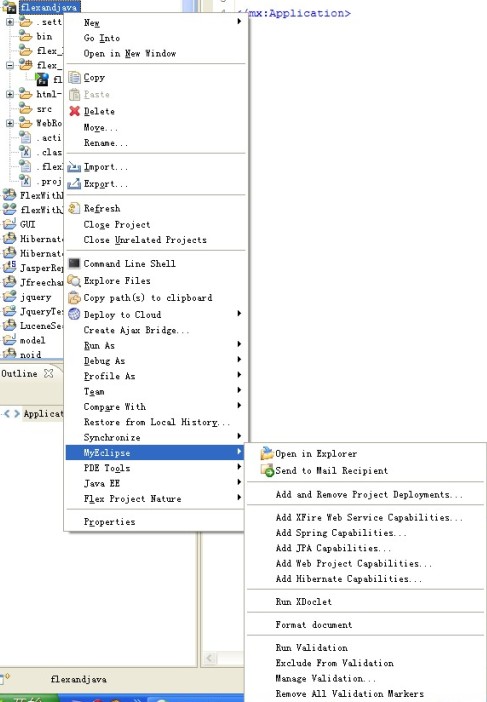This screenshot has width=487, height=702.
Task: Expand the WebRoot folder node
Action: (10, 123)
